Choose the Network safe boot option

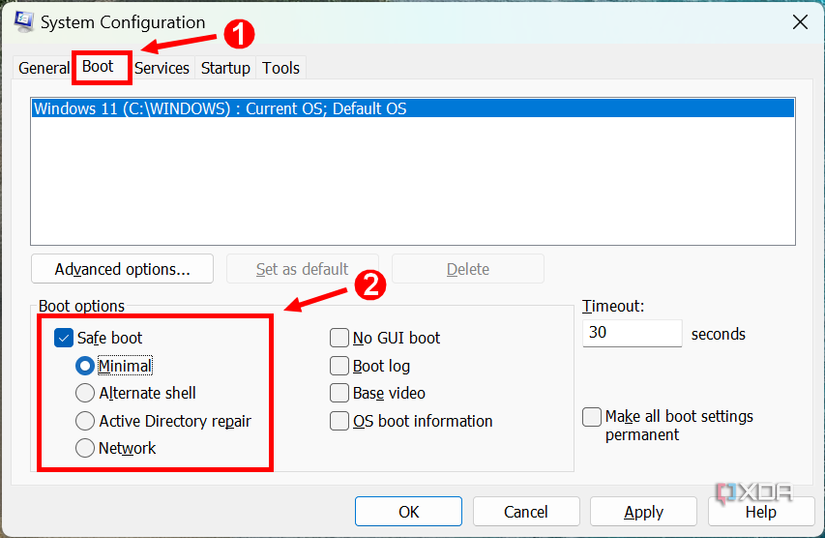tap(85, 448)
